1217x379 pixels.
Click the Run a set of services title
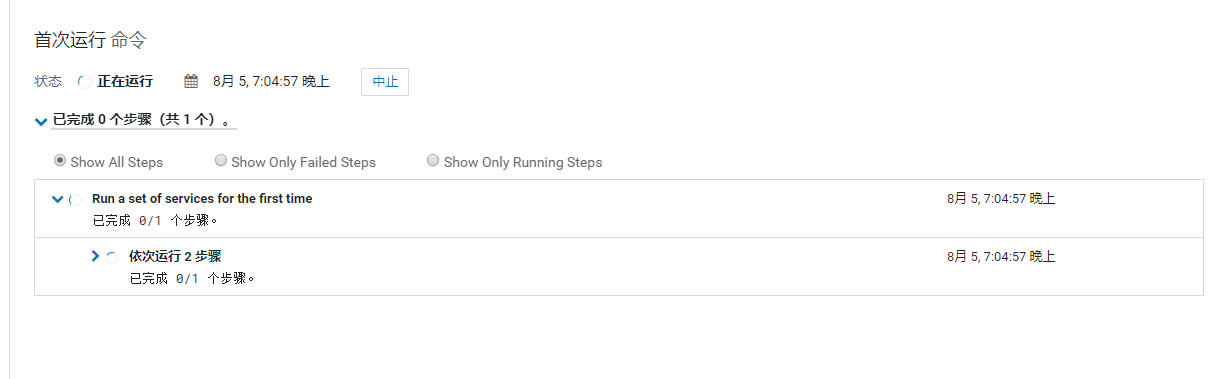202,199
